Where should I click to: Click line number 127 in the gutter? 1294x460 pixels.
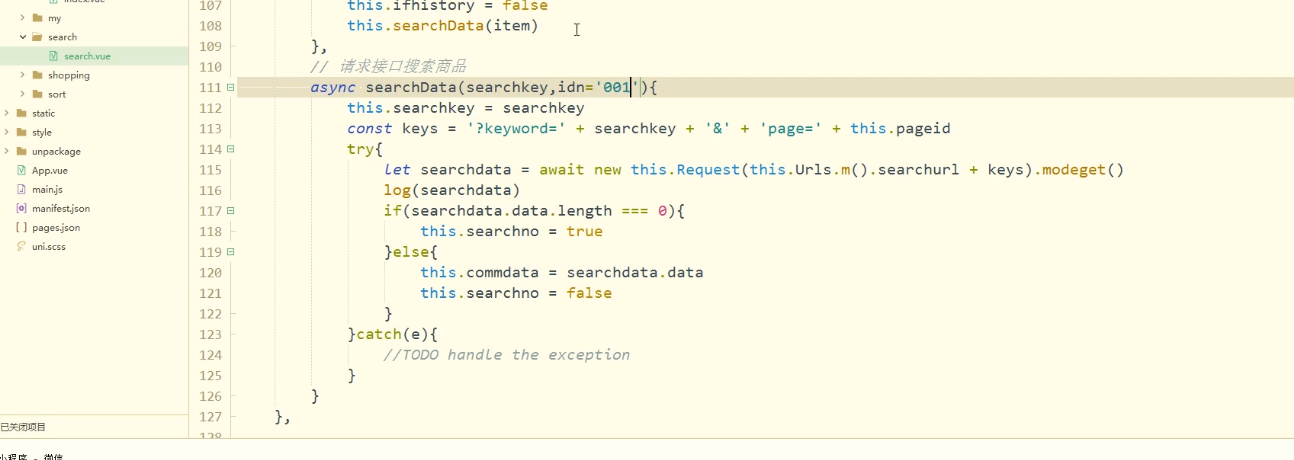(210, 416)
